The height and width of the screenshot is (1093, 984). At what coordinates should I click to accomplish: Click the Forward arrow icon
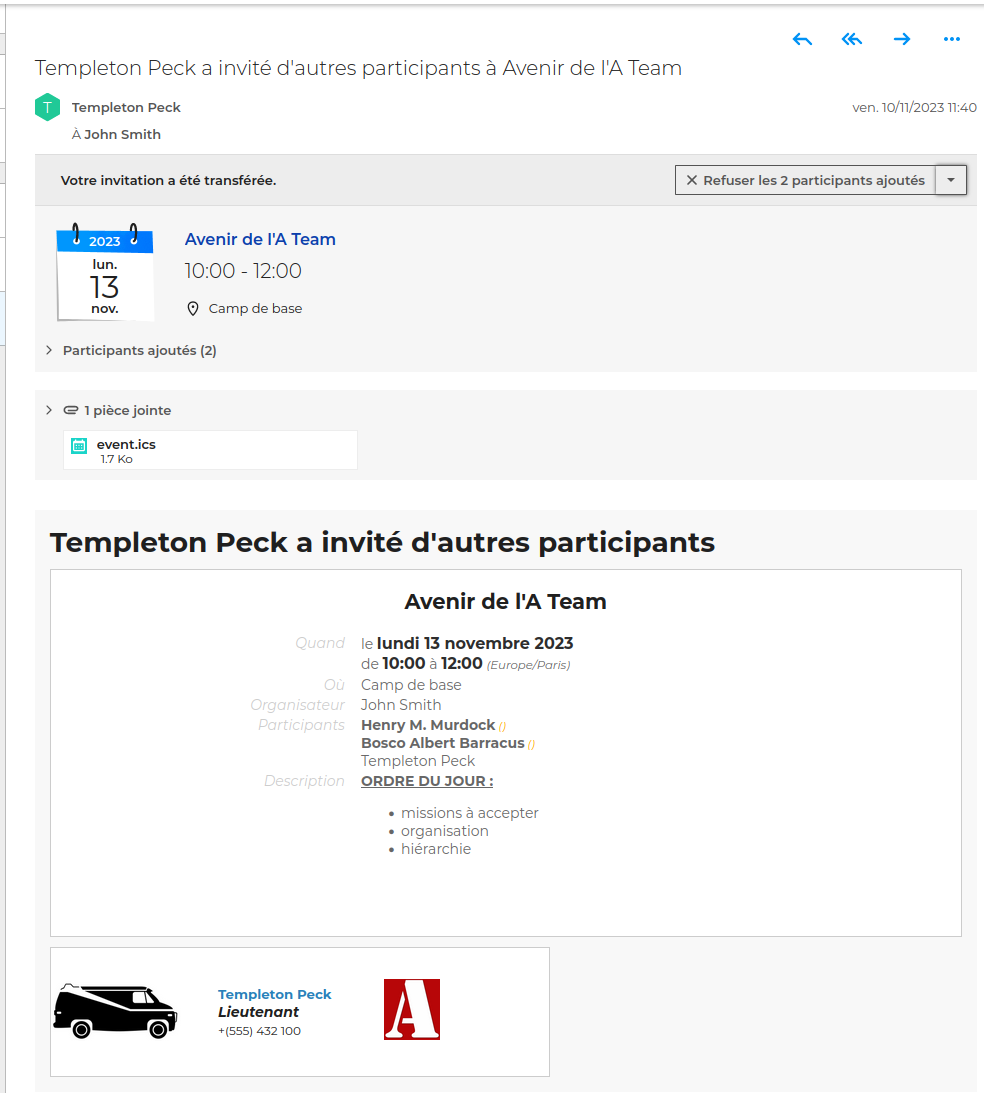click(x=902, y=39)
